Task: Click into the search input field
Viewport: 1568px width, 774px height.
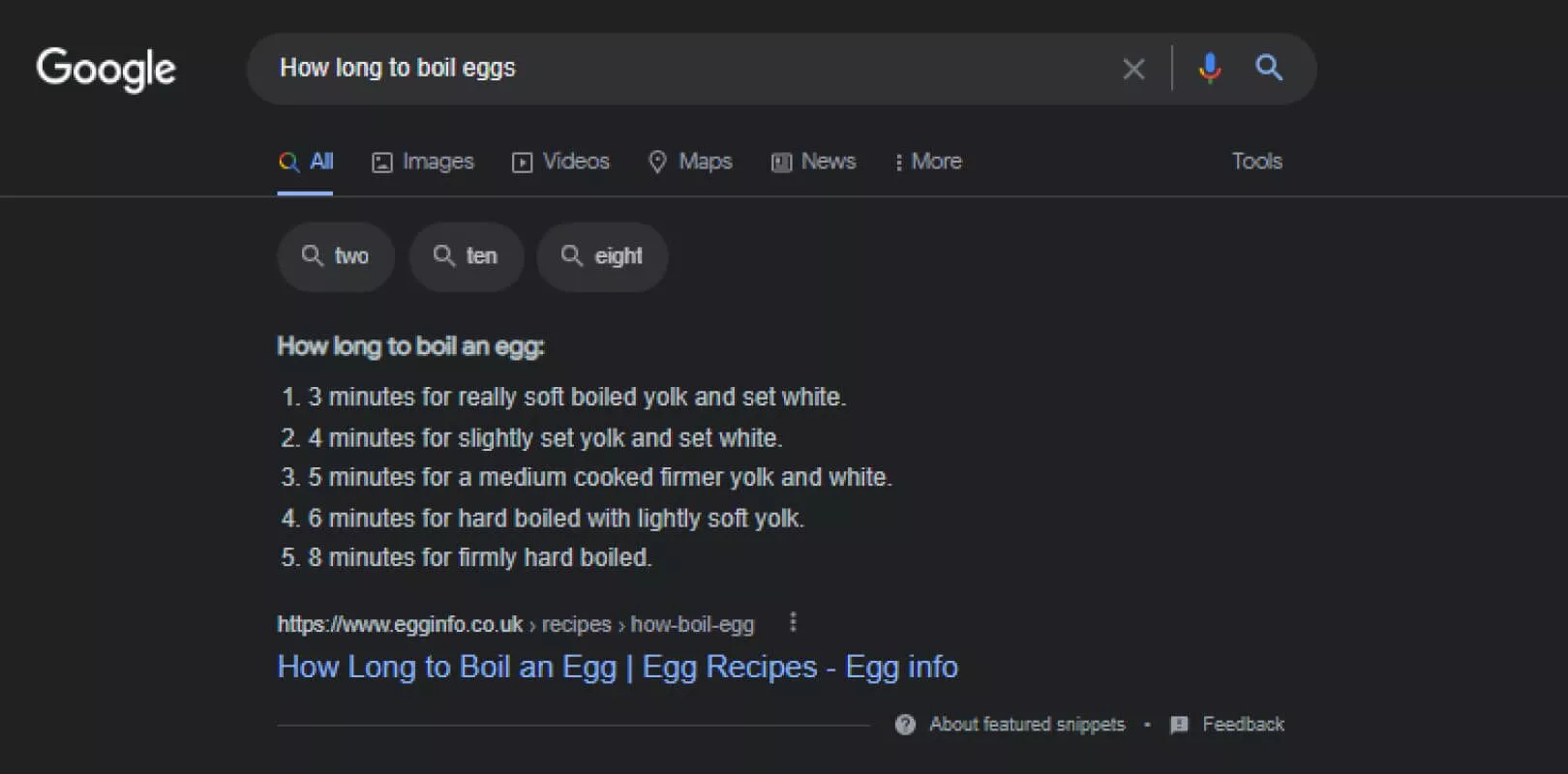Action: pos(678,68)
